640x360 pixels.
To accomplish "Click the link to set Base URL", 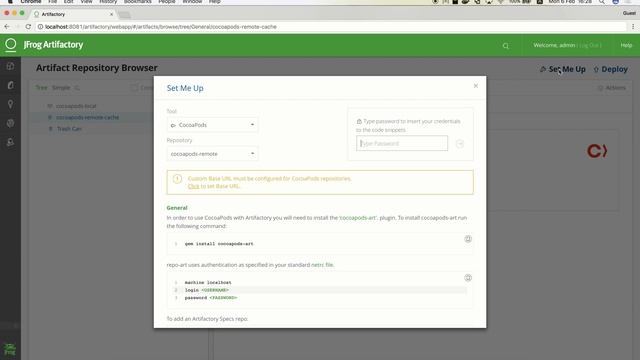I will tap(193, 186).
